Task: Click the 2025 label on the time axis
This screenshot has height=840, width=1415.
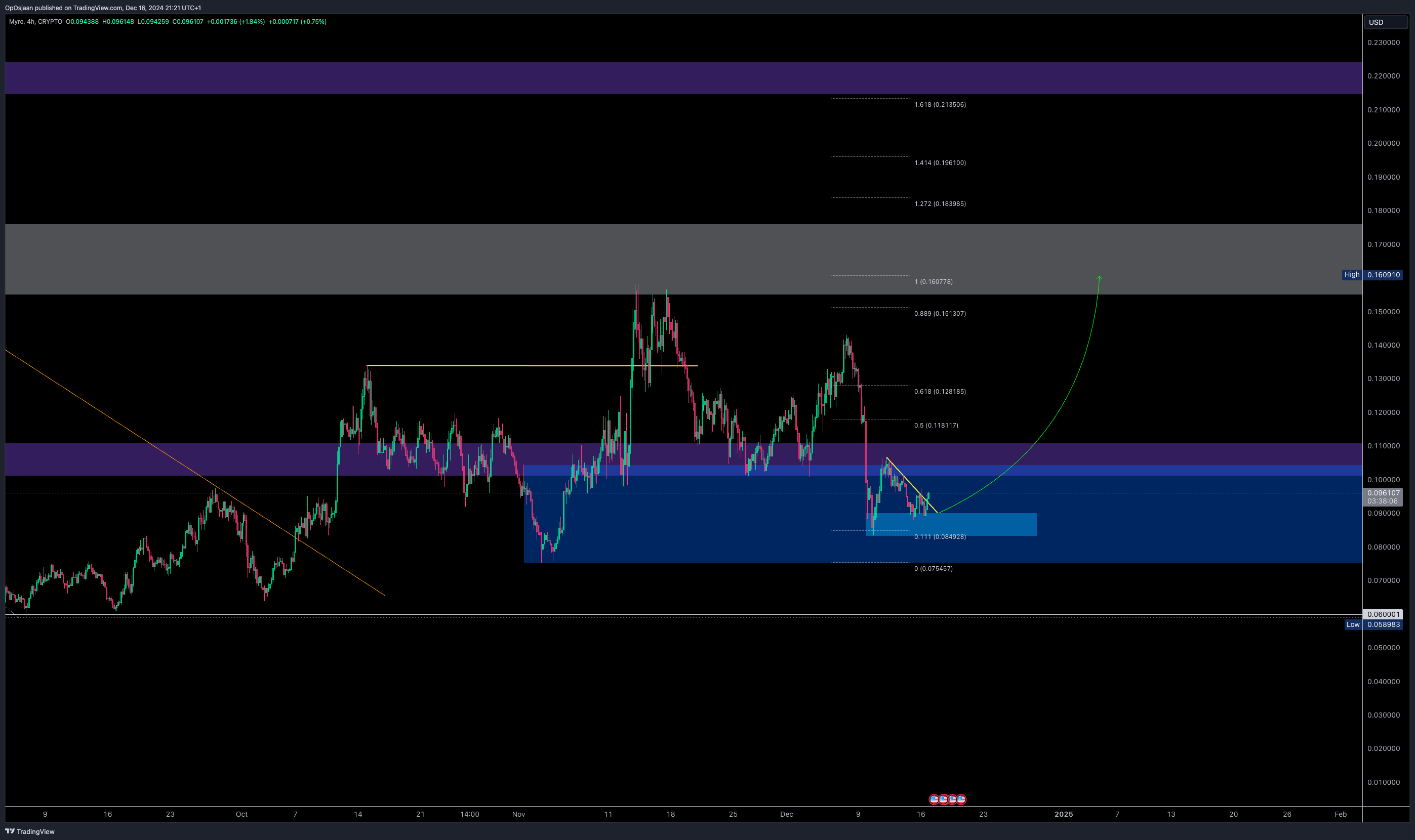Action: point(1063,815)
